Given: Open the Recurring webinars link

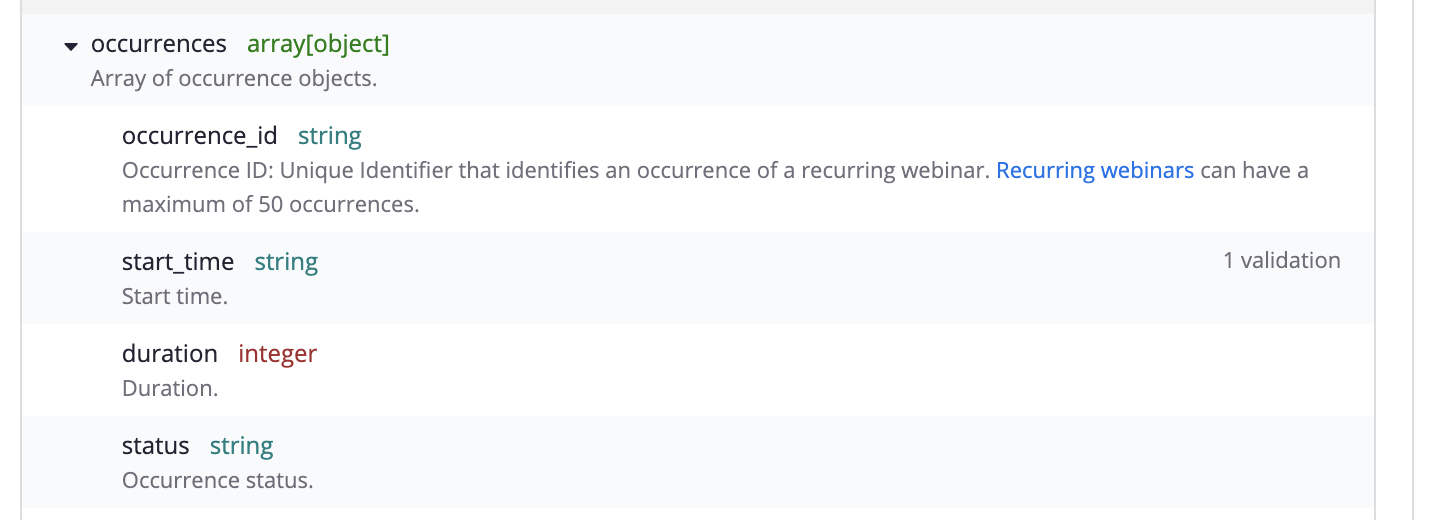Looking at the screenshot, I should click(1095, 170).
